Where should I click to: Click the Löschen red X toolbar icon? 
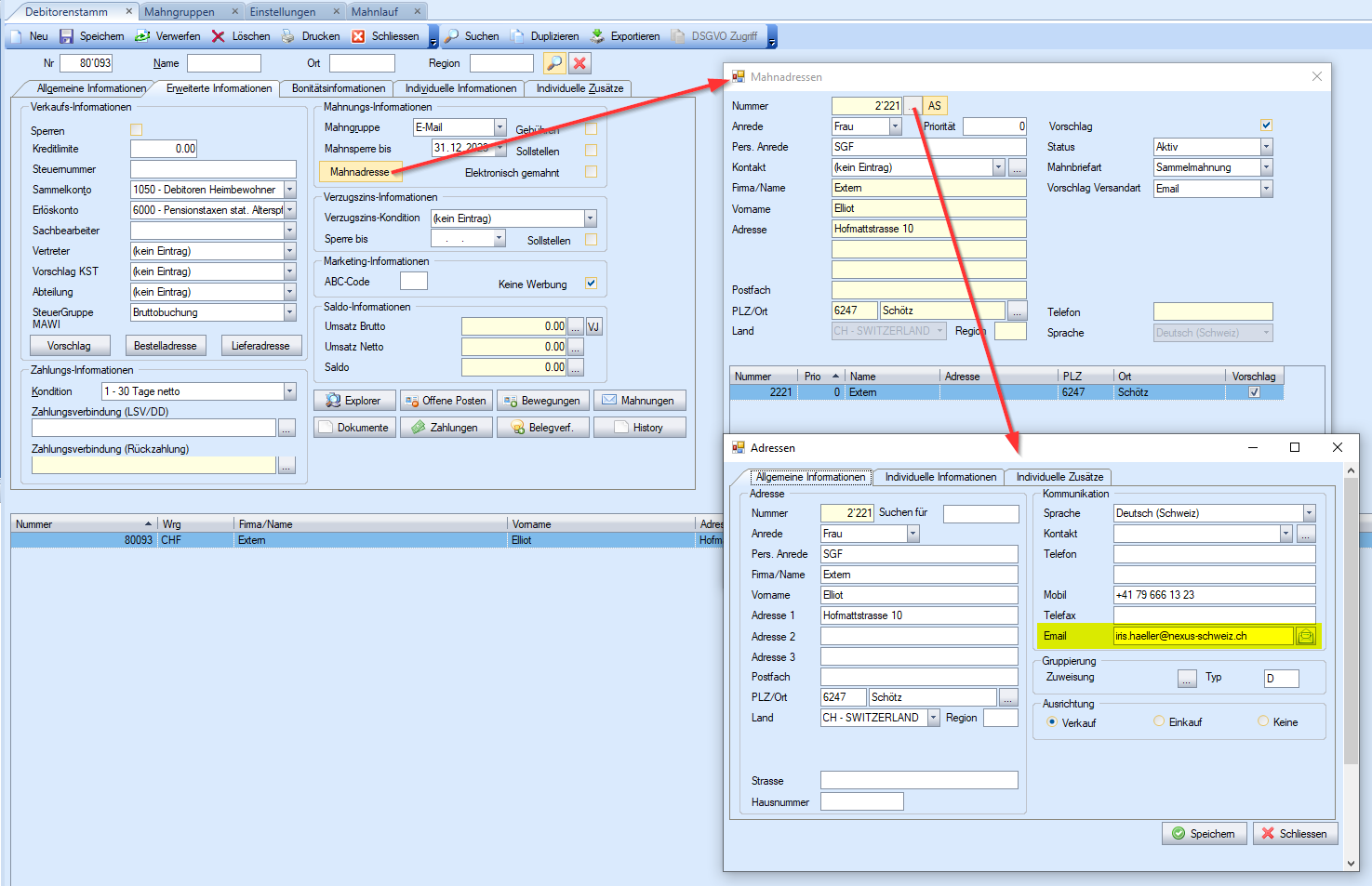click(x=219, y=36)
